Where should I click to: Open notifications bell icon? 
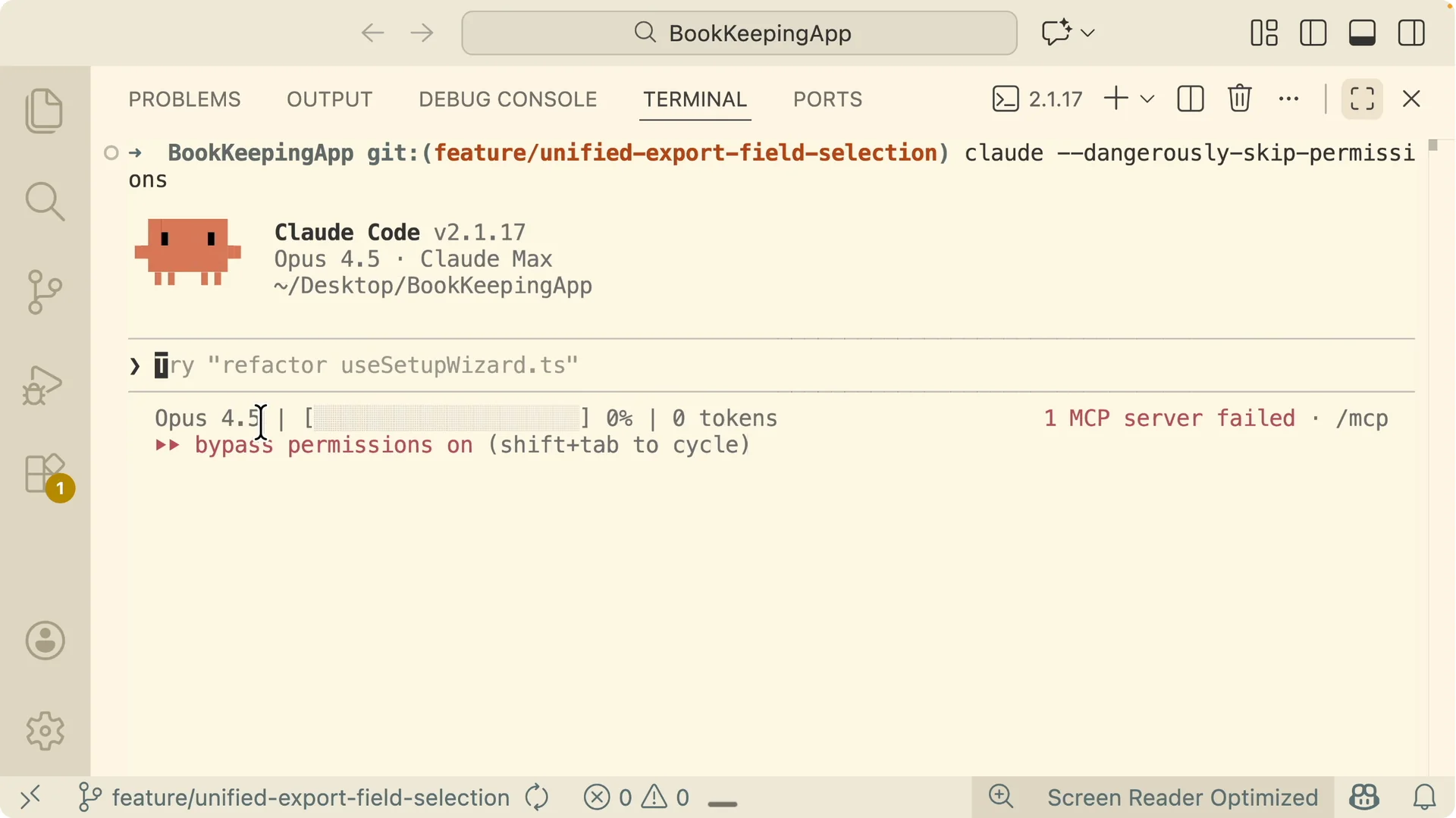point(1424,797)
